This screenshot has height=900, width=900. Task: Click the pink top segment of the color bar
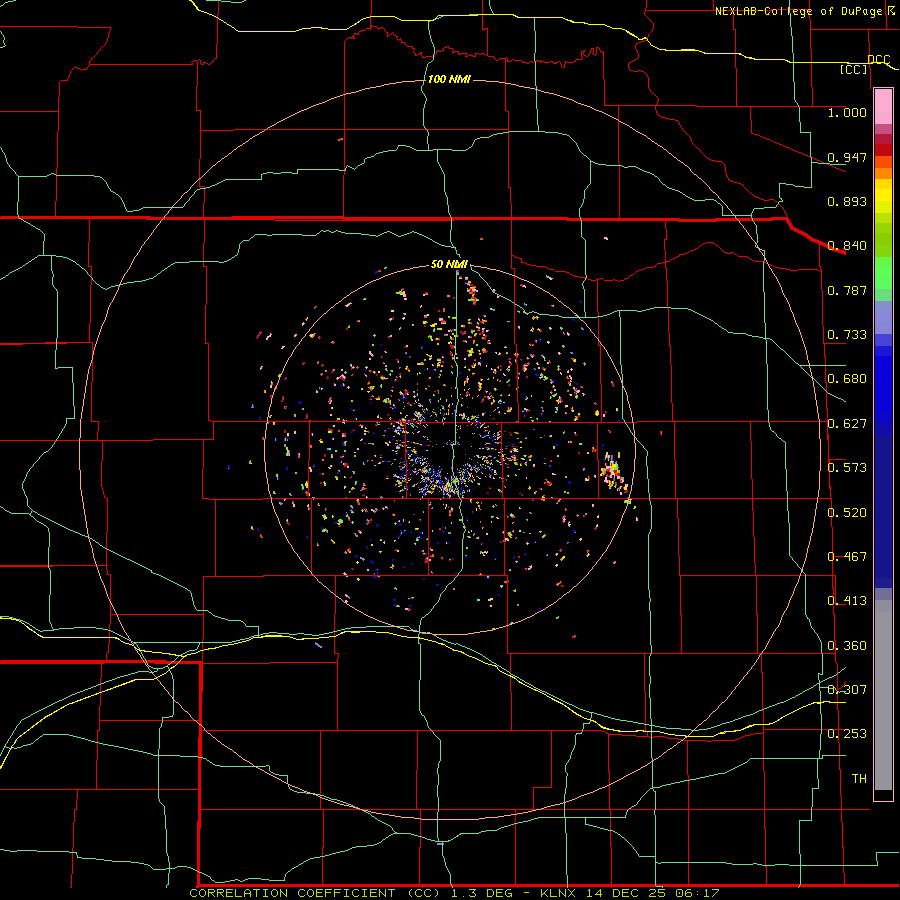click(883, 107)
